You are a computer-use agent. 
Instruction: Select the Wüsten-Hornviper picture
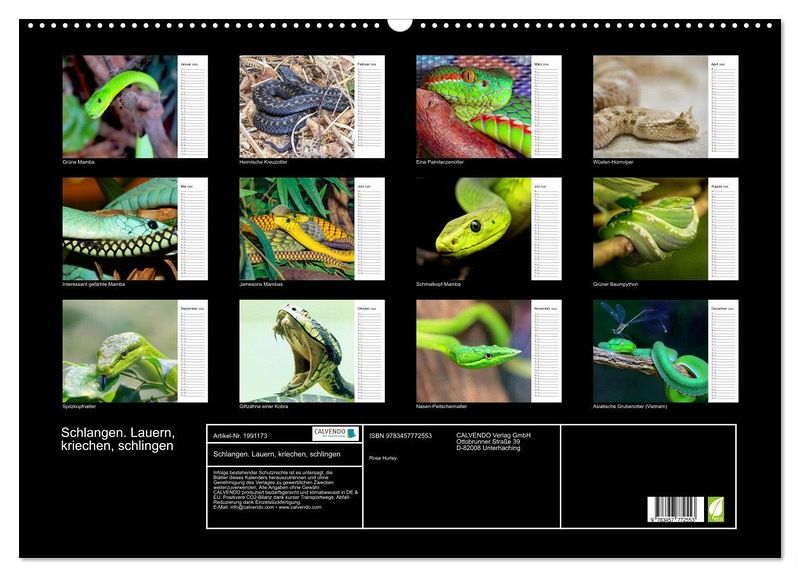[x=650, y=105]
